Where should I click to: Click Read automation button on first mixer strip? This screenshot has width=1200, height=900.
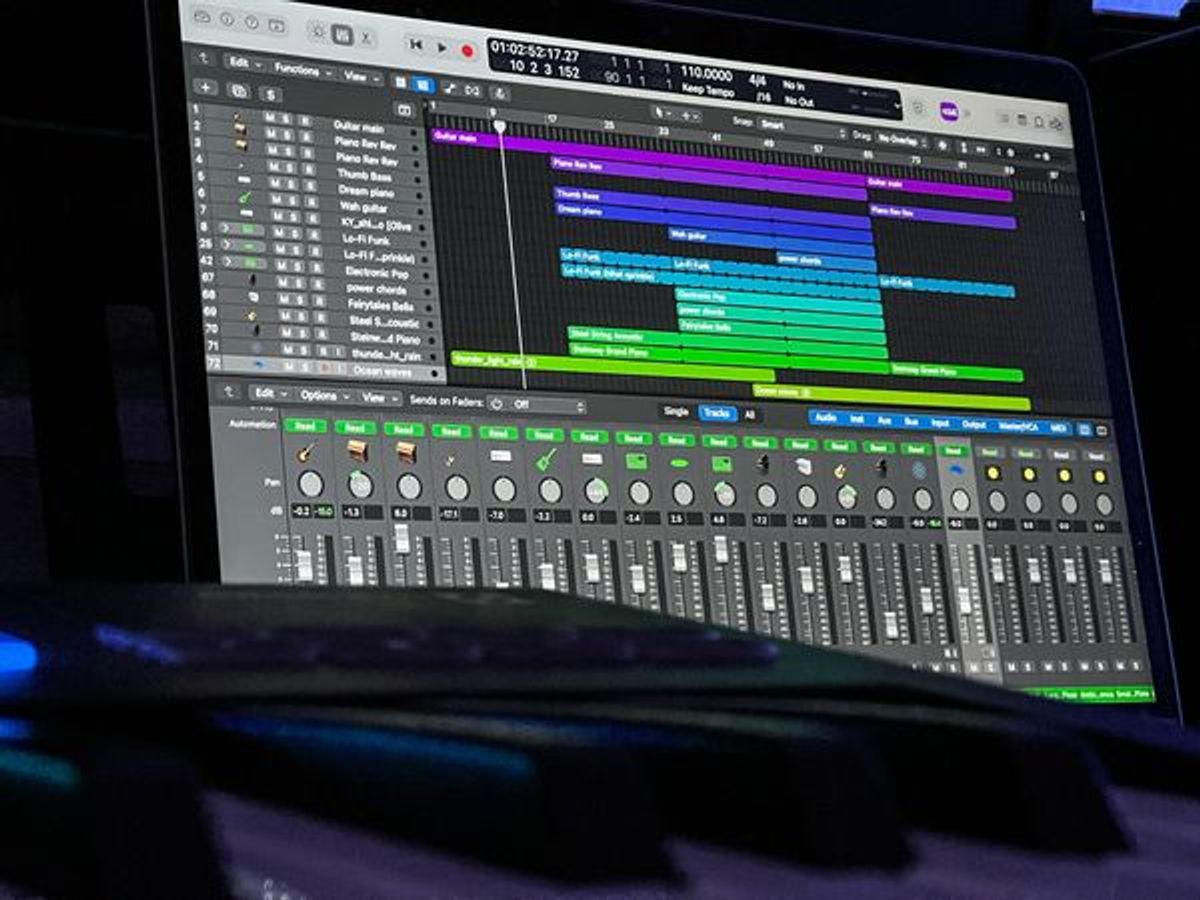click(305, 426)
